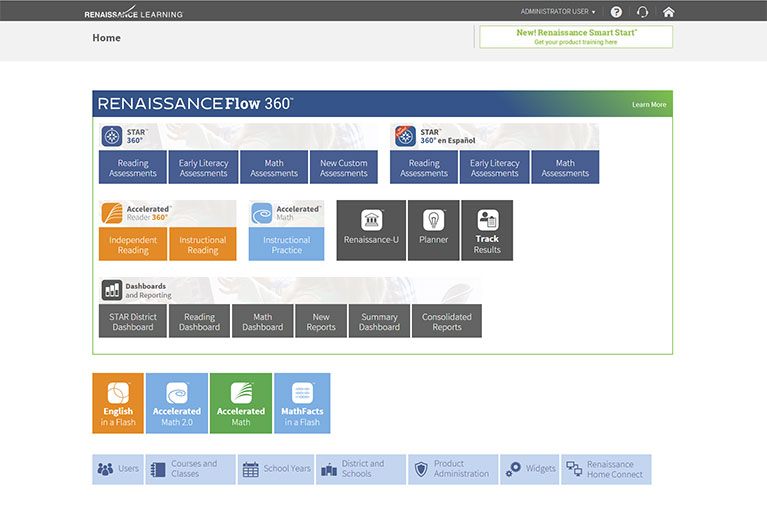Screen dimensions: 767x511
Task: Open STAR 360 Reading Assessments
Action: (133, 167)
